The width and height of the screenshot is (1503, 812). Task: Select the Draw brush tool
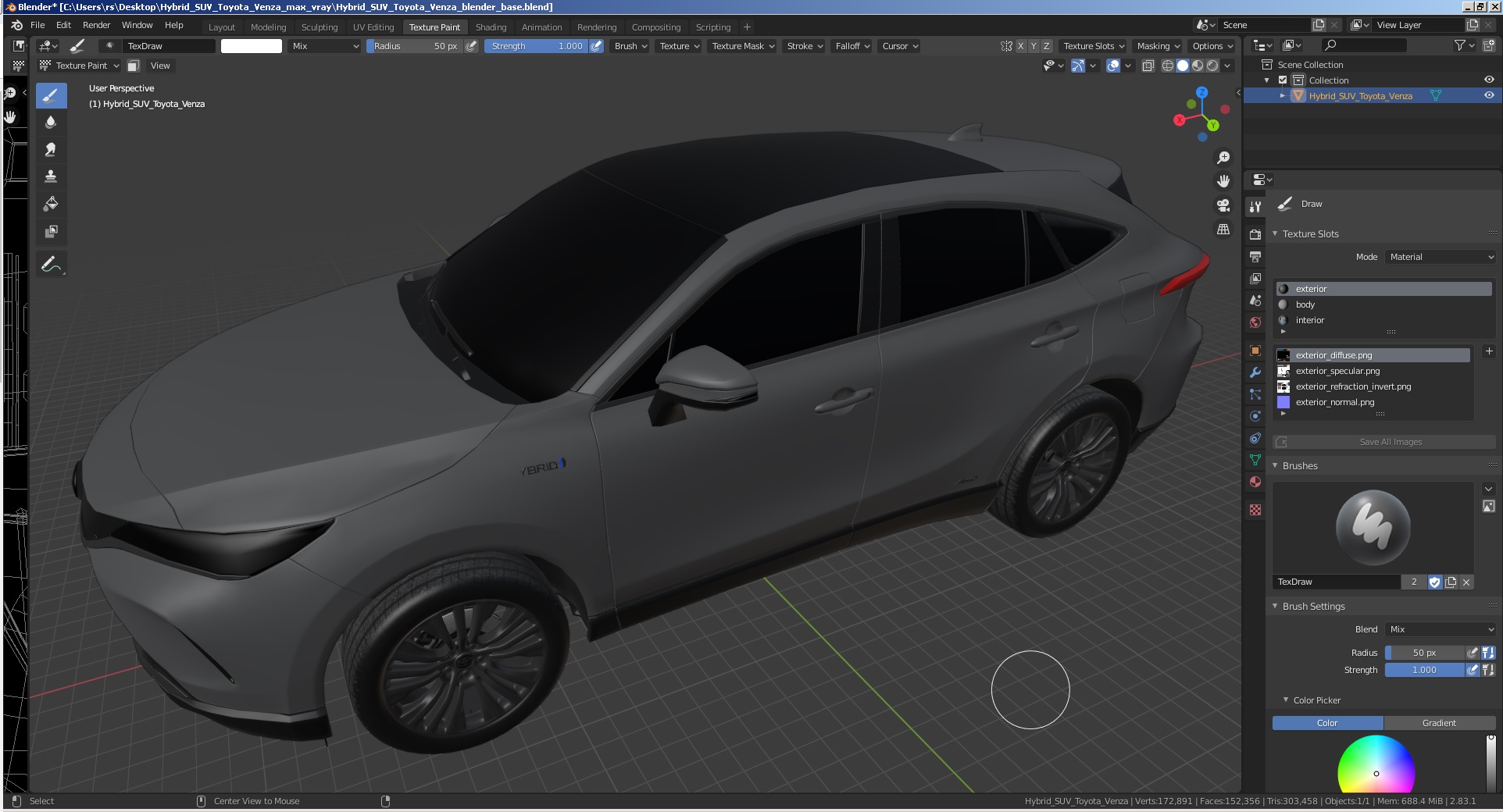[51, 96]
